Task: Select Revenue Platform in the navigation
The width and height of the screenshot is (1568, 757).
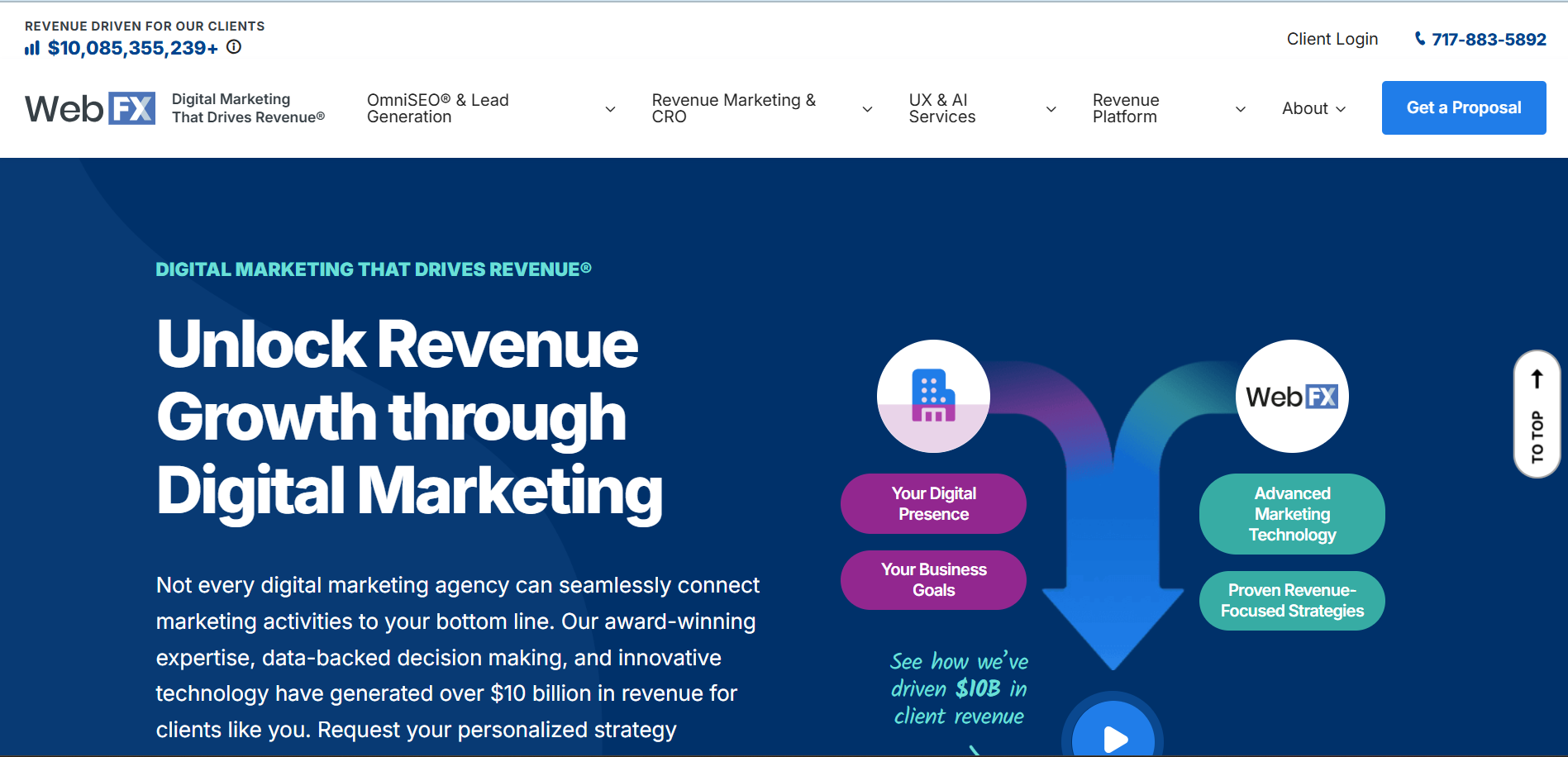Action: pyautogui.click(x=1126, y=108)
